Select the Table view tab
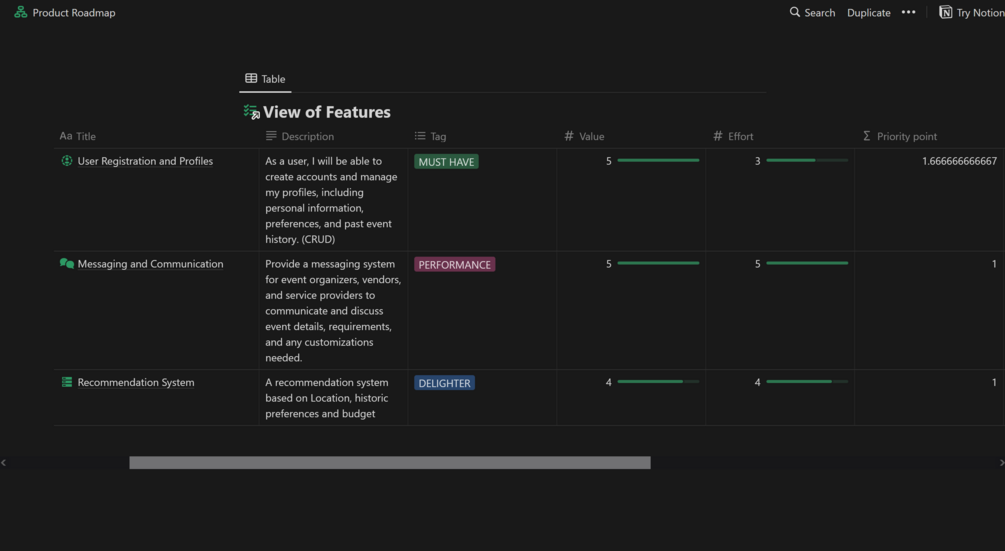 pos(265,79)
